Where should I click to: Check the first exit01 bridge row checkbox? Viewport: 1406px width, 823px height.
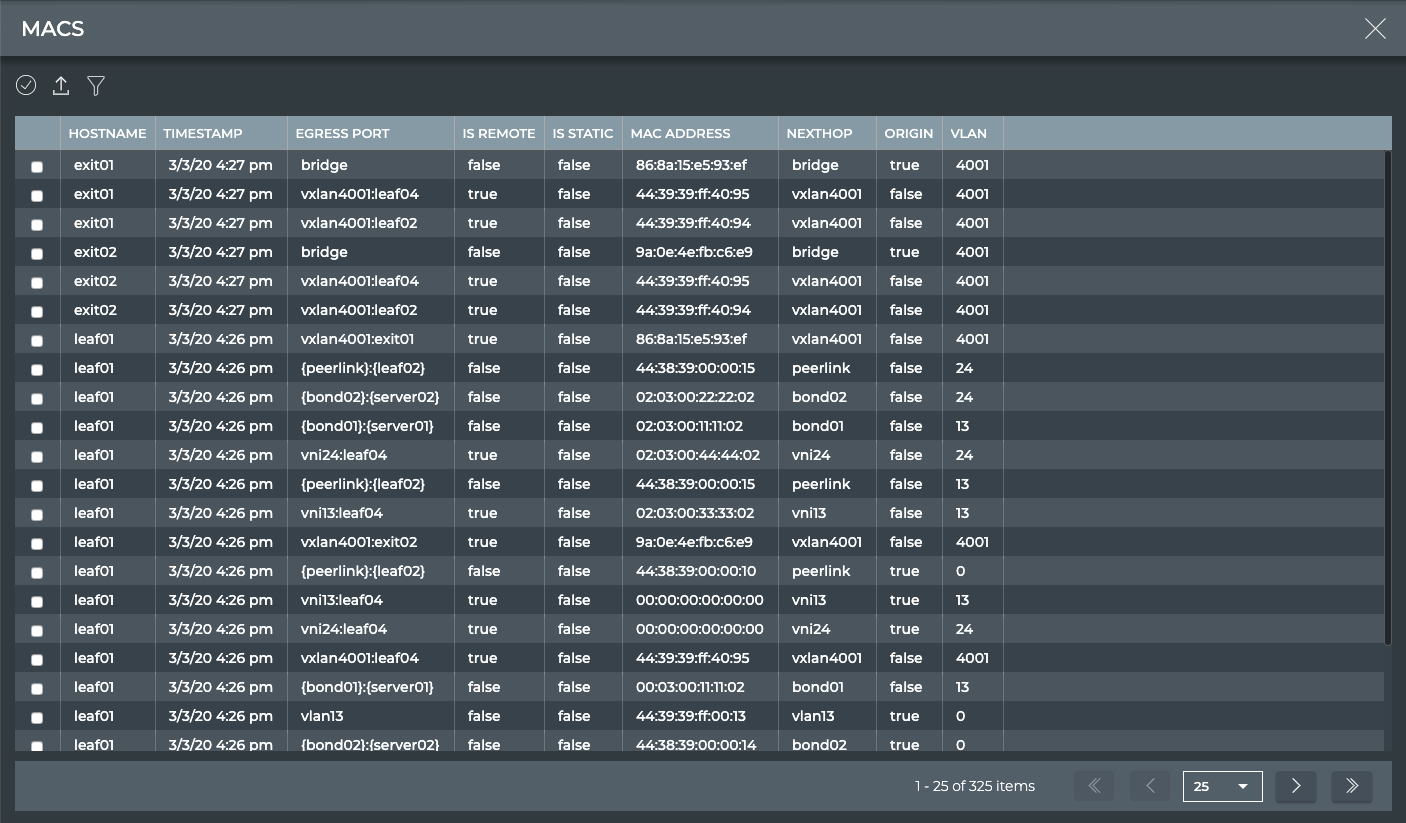pos(37,167)
